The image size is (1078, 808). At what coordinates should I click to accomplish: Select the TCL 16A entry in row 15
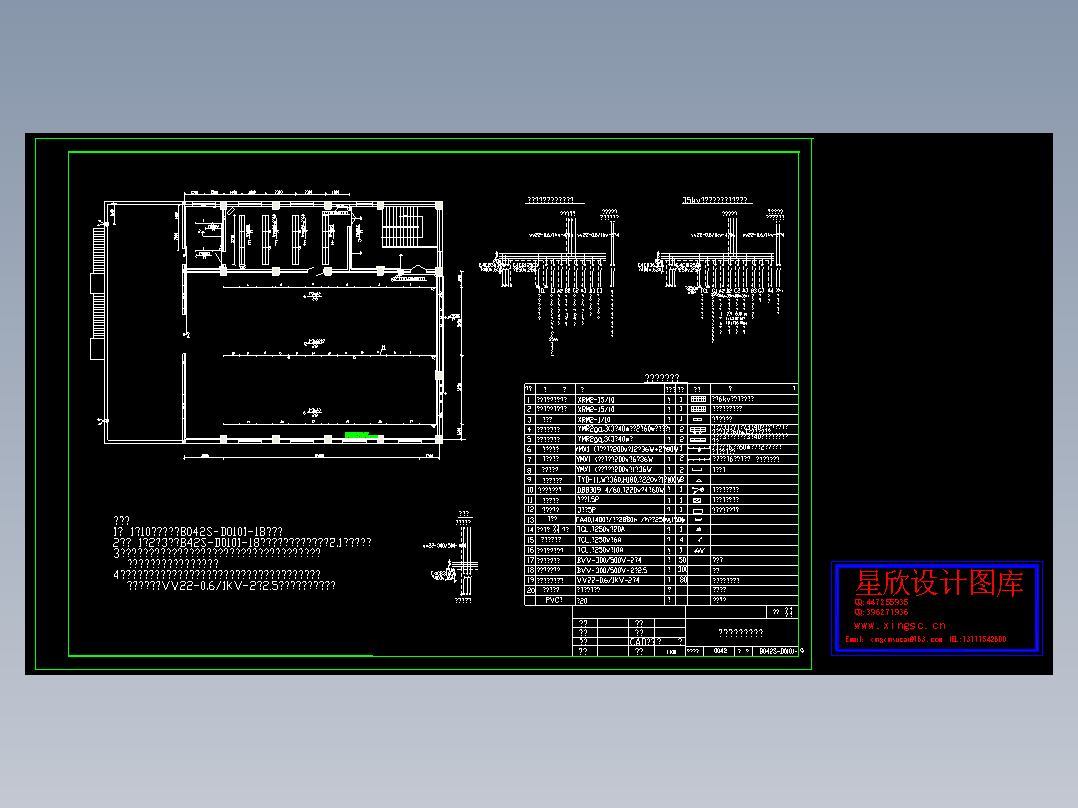pos(600,540)
